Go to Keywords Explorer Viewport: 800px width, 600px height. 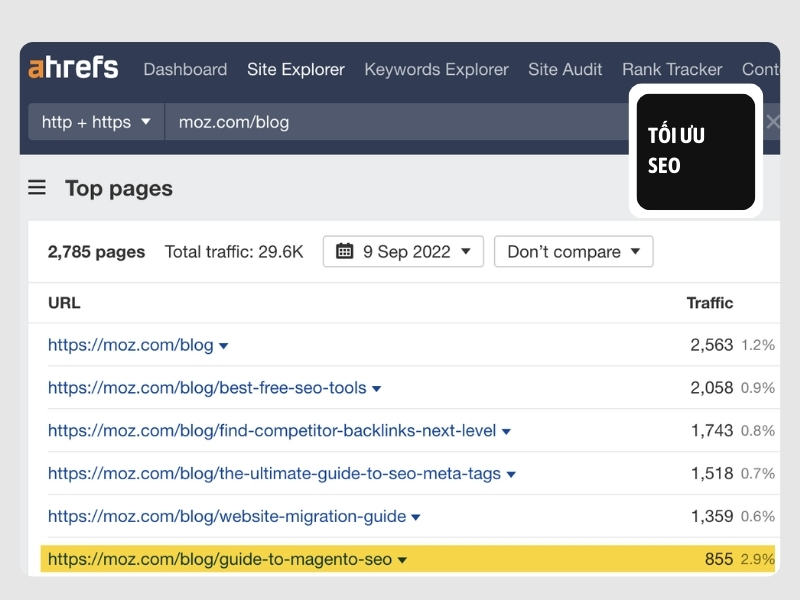click(437, 69)
